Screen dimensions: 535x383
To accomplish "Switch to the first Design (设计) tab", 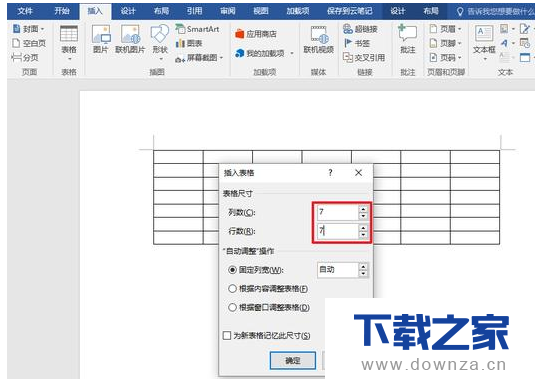I will click(128, 11).
